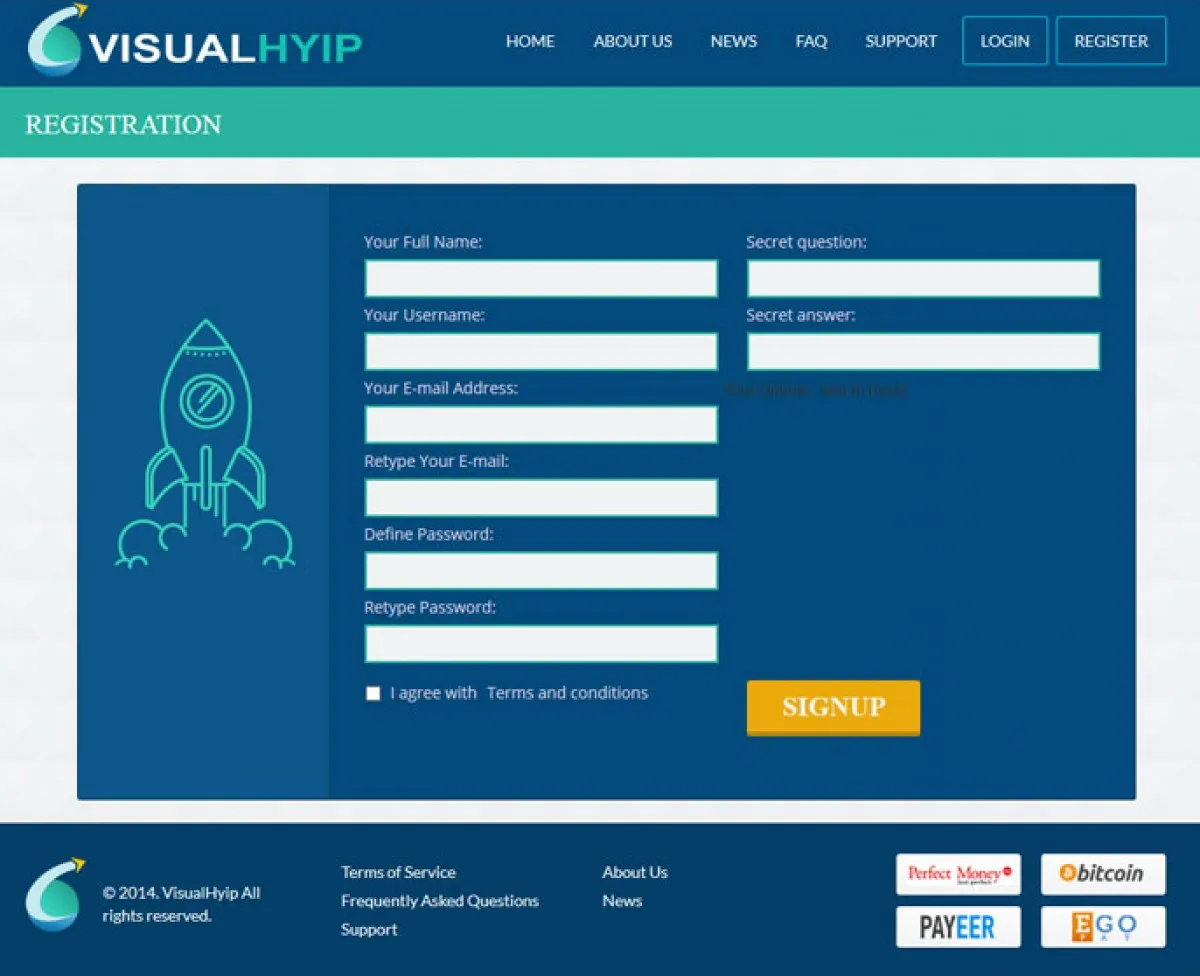This screenshot has width=1200, height=976.
Task: Focus the Secret answer field
Action: click(x=923, y=351)
